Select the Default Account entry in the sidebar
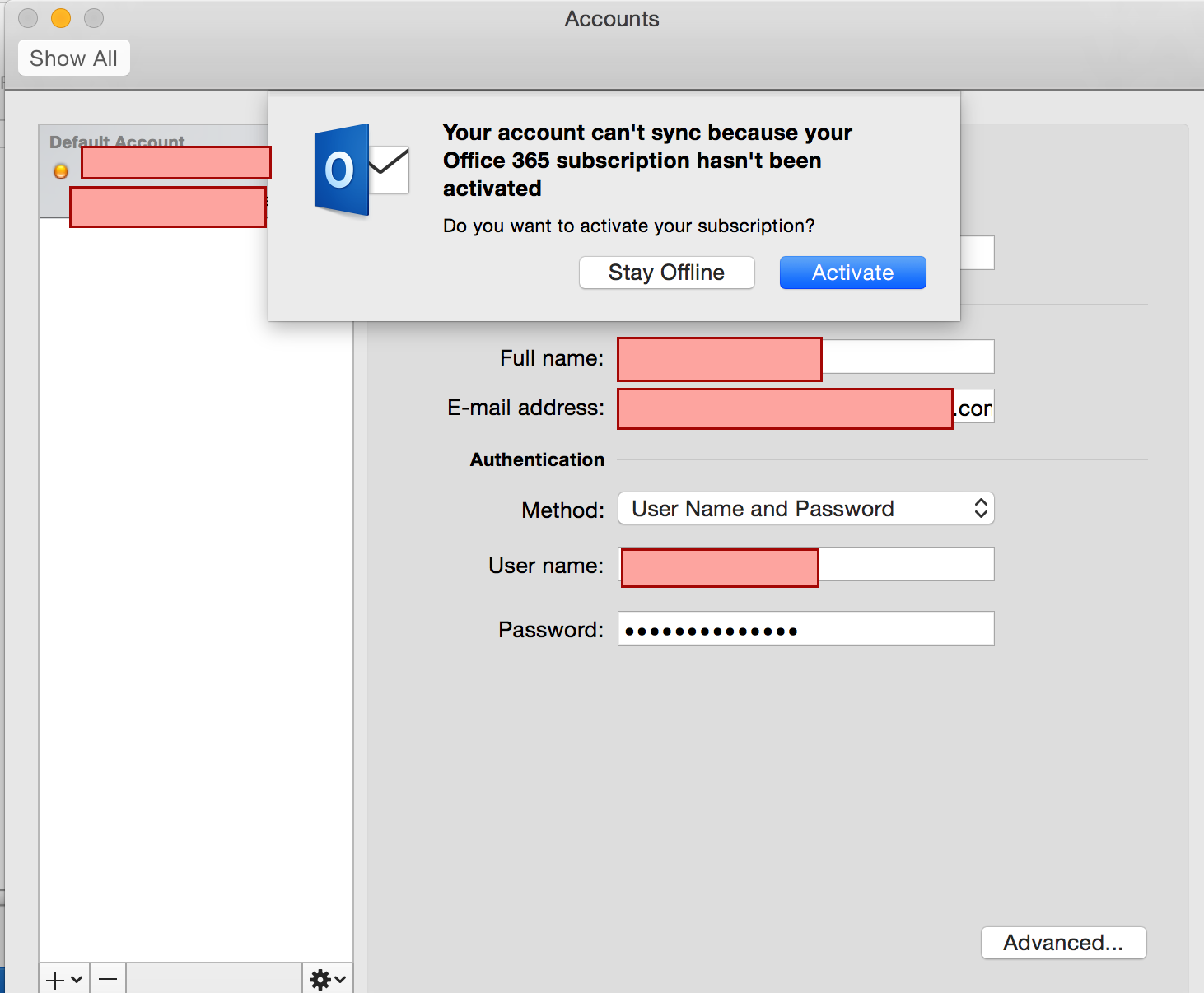1204x993 pixels. click(x=155, y=172)
